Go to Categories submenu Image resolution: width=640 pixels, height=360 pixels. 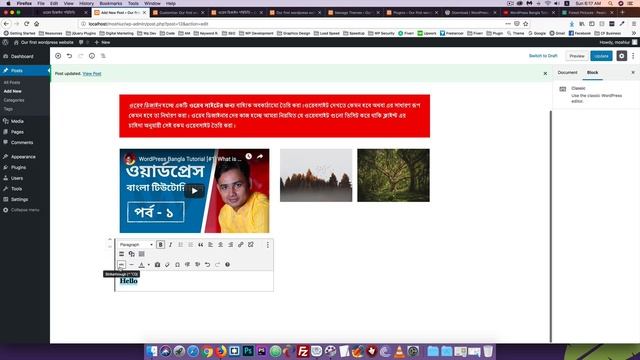14,100
